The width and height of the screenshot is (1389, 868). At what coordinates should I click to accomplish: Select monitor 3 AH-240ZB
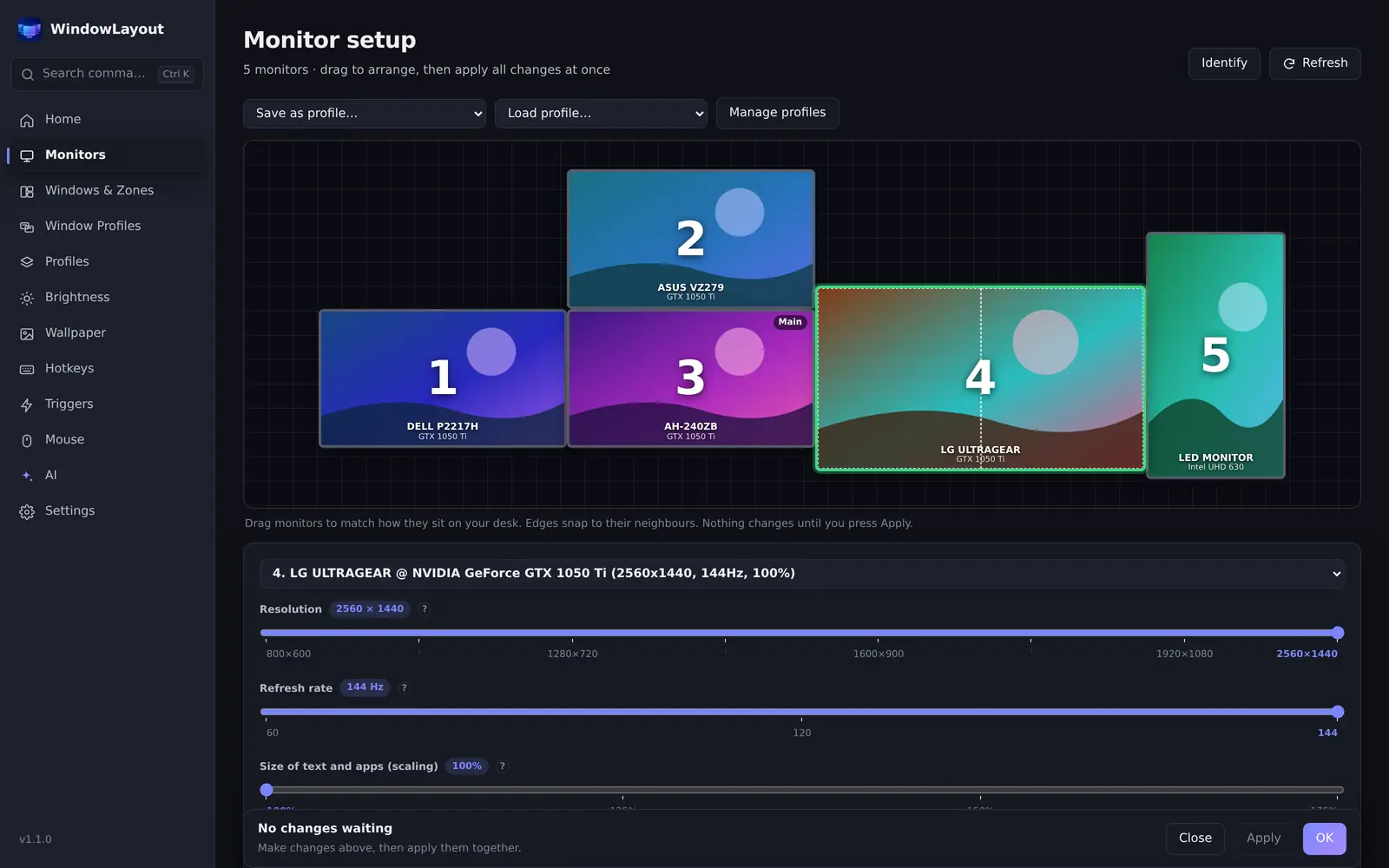pos(691,378)
